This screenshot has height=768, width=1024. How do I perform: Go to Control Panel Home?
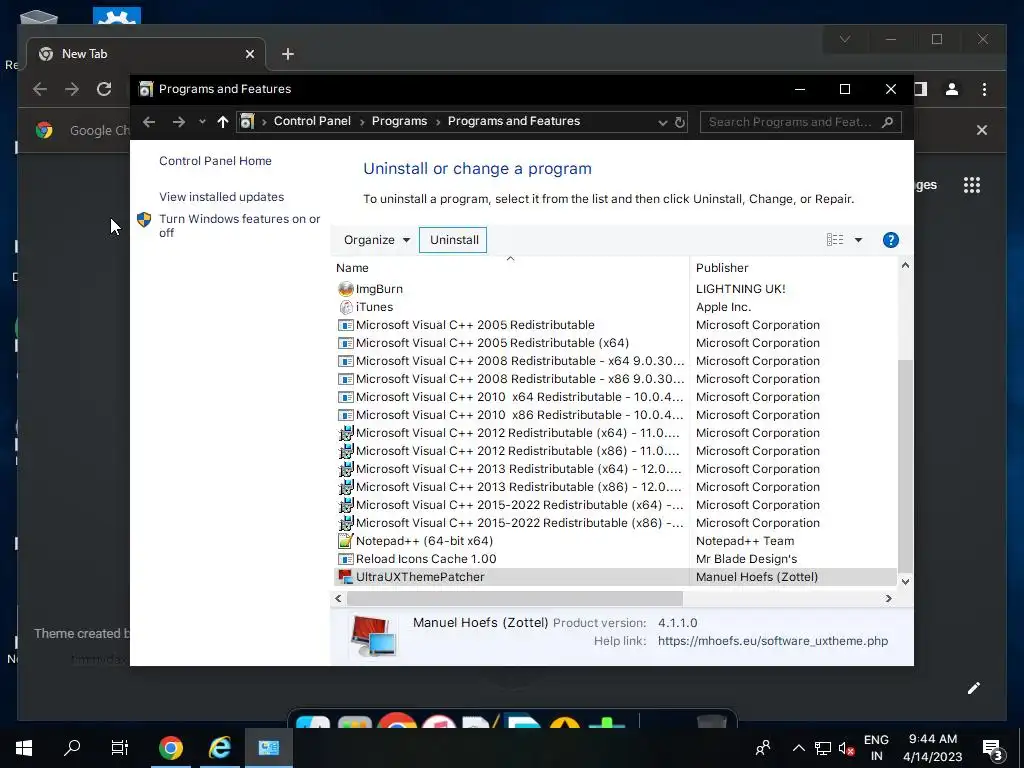click(x=215, y=161)
